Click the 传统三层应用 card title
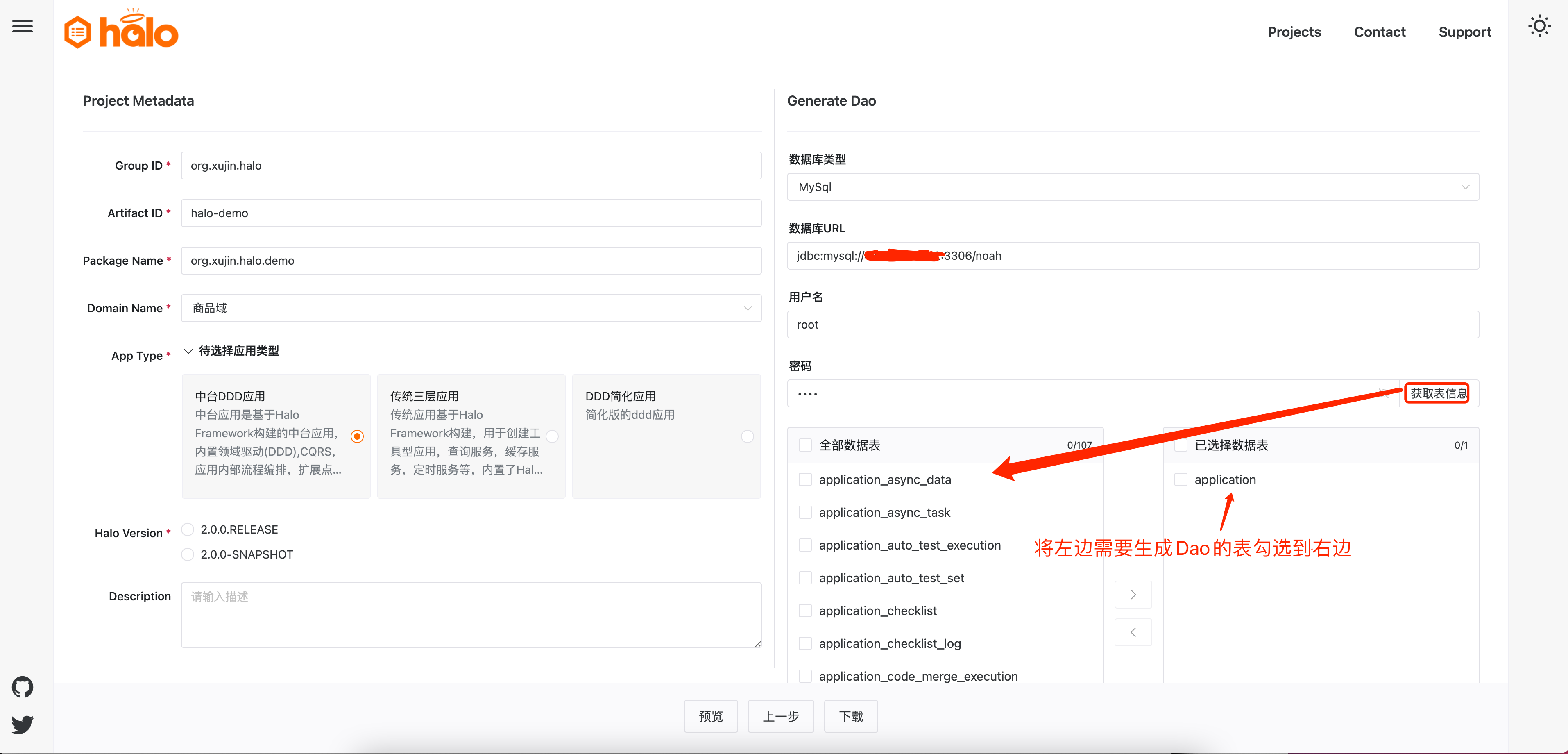Viewport: 1568px width, 754px height. click(424, 397)
